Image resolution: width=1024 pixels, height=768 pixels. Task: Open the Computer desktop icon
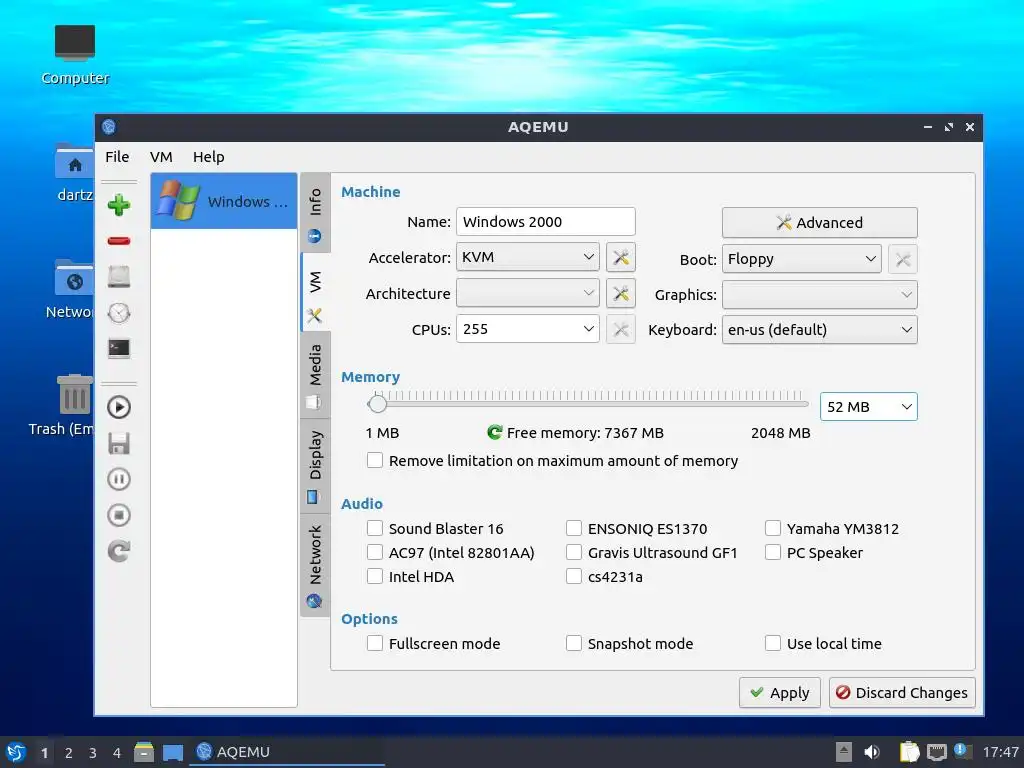pyautogui.click(x=75, y=55)
